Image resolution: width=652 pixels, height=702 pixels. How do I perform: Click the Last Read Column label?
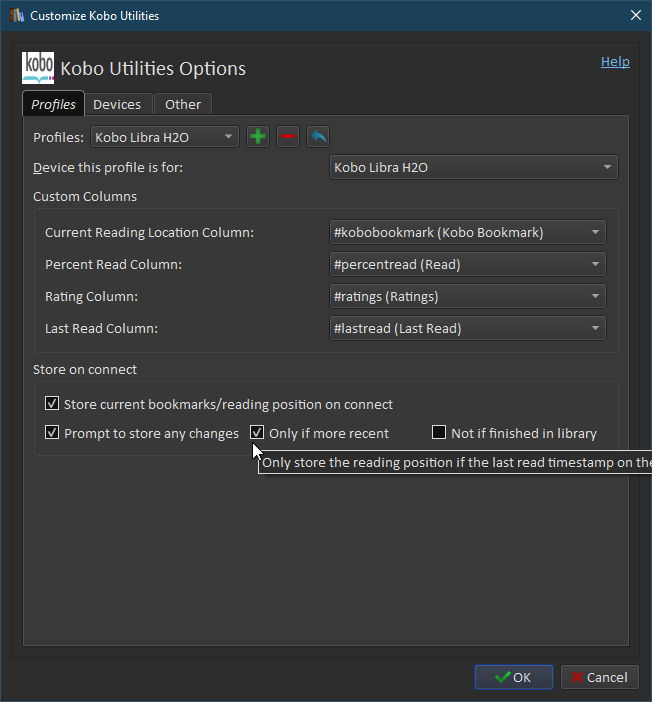102,329
